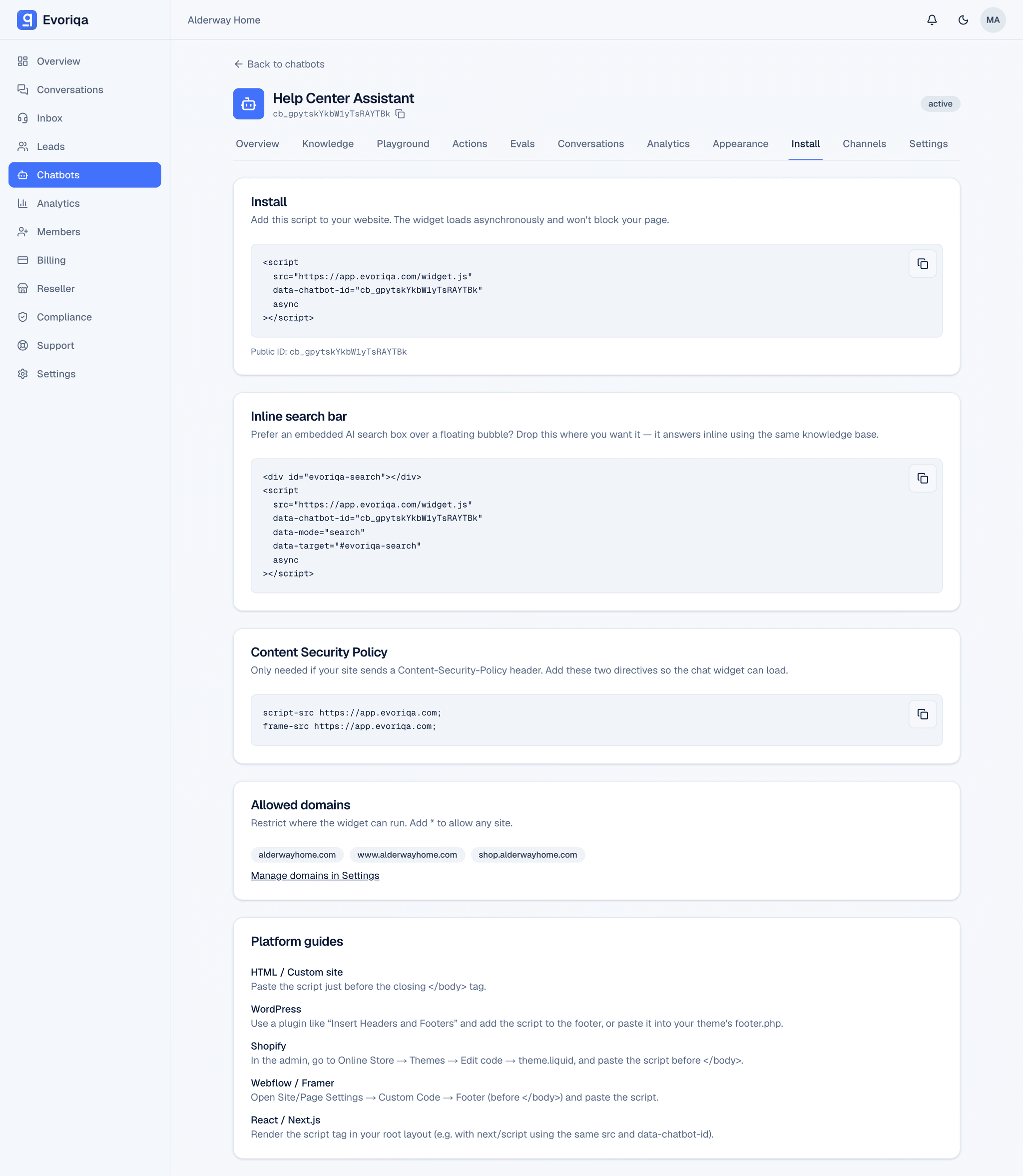Click the data-mode="search" code line
The width and height of the screenshot is (1023, 1176).
point(319,532)
